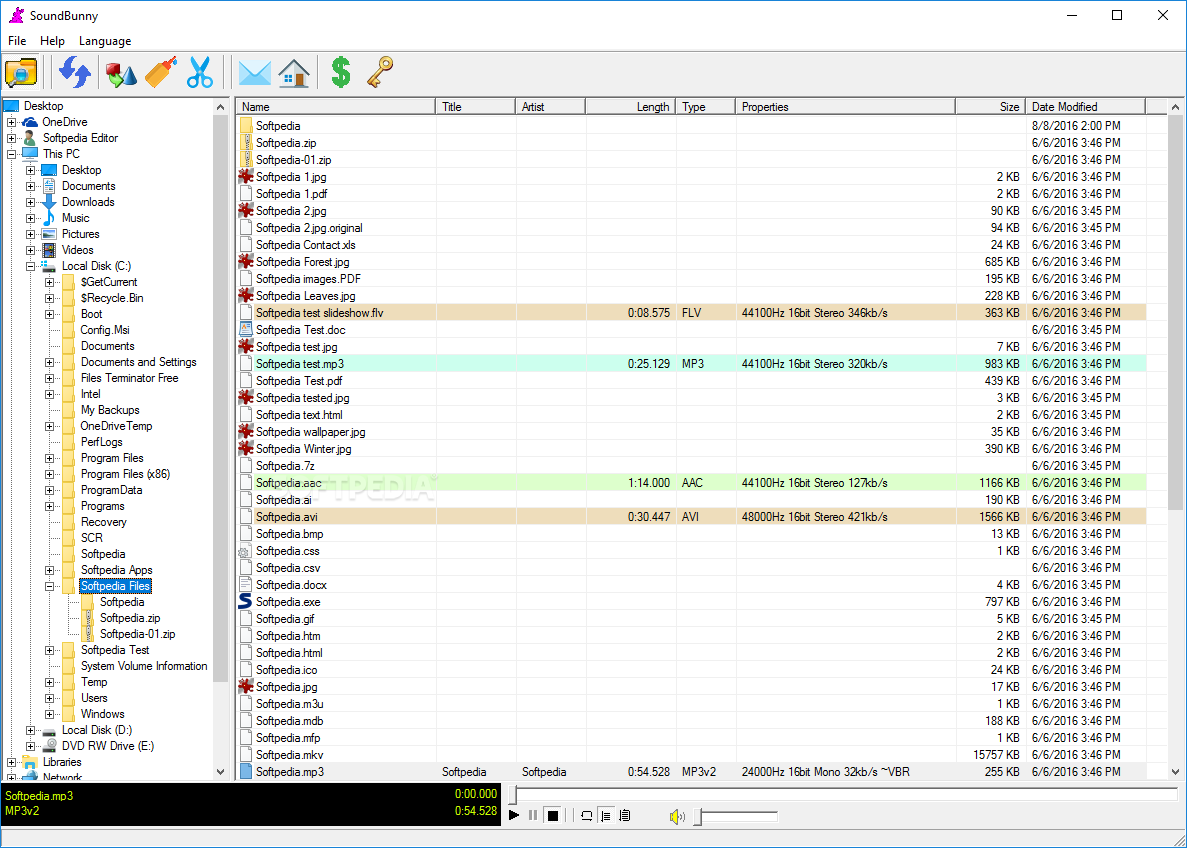The width and height of the screenshot is (1187, 848).
Task: Click the DVD RW Drive icon
Action: coord(49,746)
